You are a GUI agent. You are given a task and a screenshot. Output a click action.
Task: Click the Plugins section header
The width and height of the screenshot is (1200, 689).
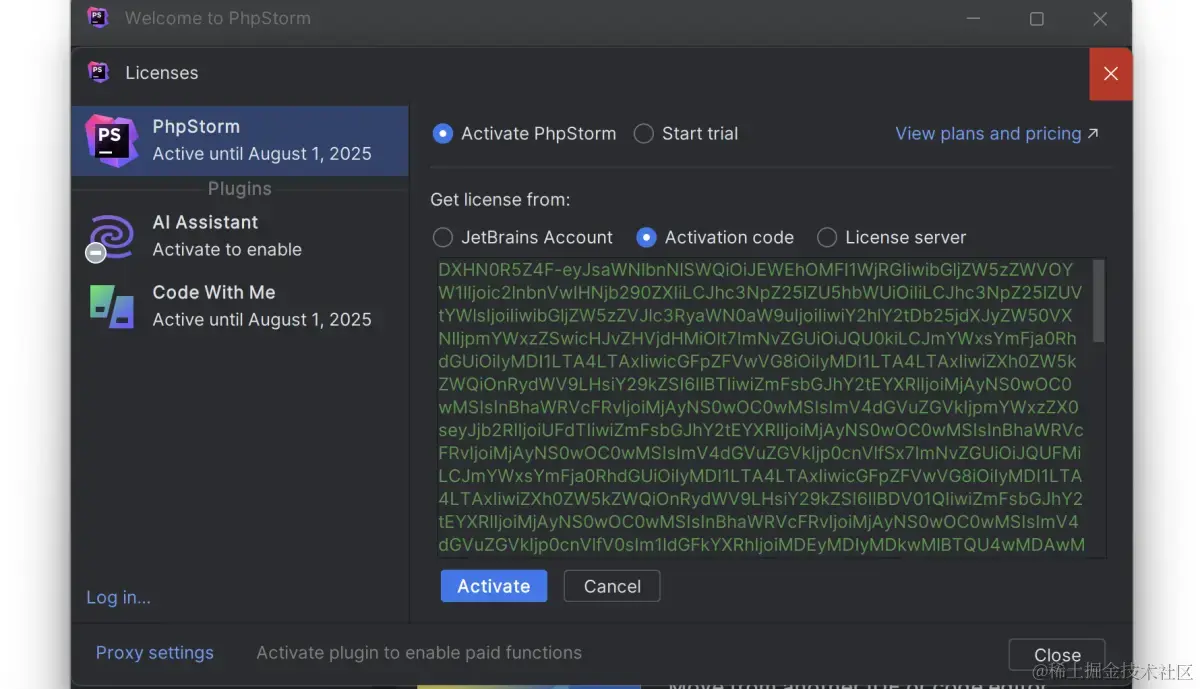coord(239,188)
